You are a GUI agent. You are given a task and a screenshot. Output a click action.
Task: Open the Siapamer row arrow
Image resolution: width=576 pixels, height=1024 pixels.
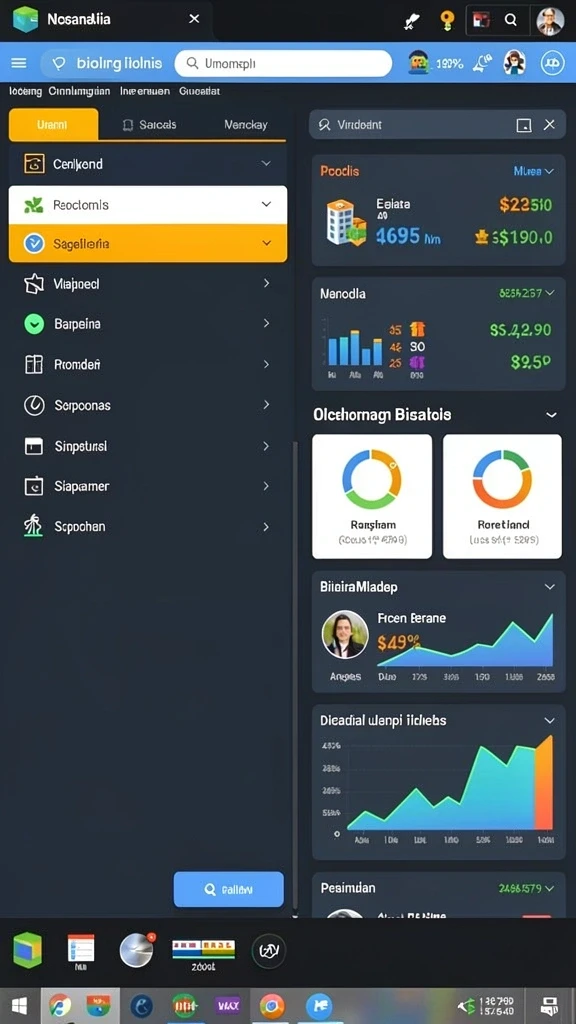tap(266, 486)
